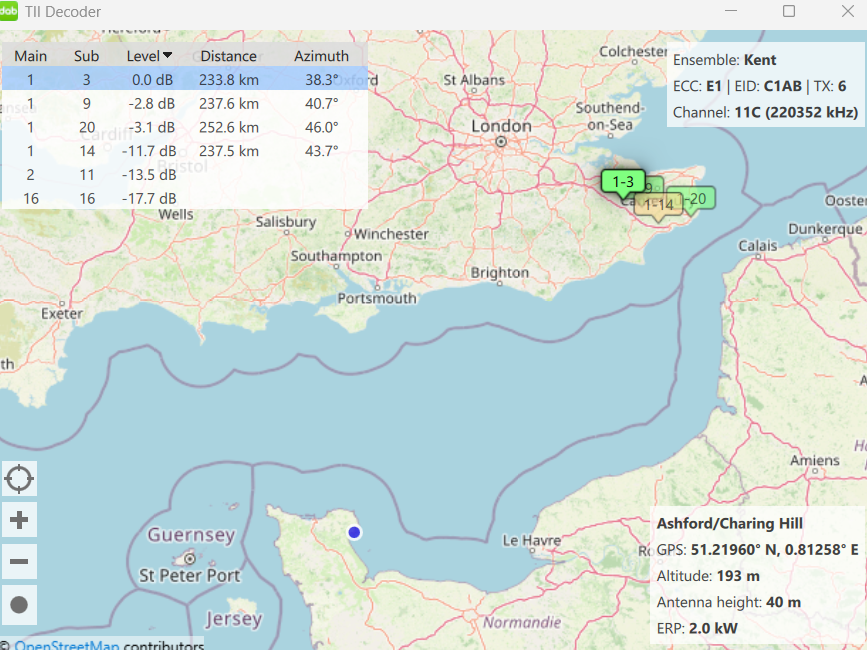Click the ECC E1 EID C1AB line
Viewport: 867px width, 650px height.
pyautogui.click(x=759, y=86)
